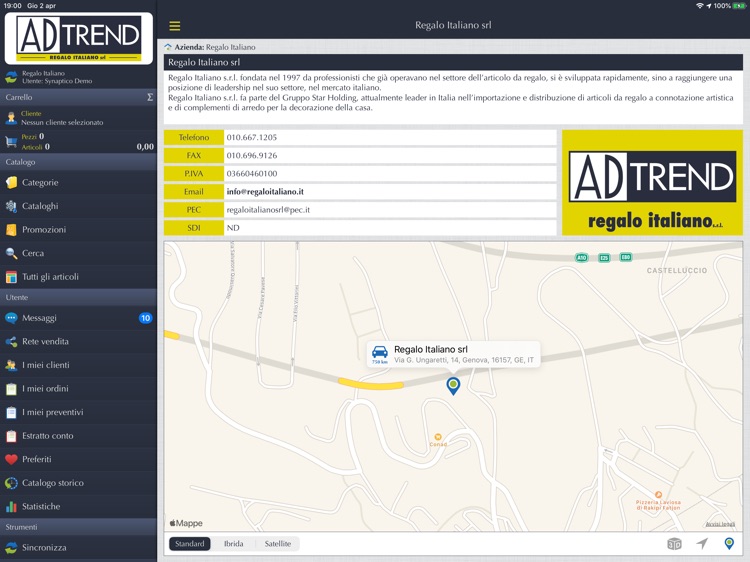Screen dimensions: 750x562
Task: Click the Wi-Fi icon in status bar
Action: [699, 6]
